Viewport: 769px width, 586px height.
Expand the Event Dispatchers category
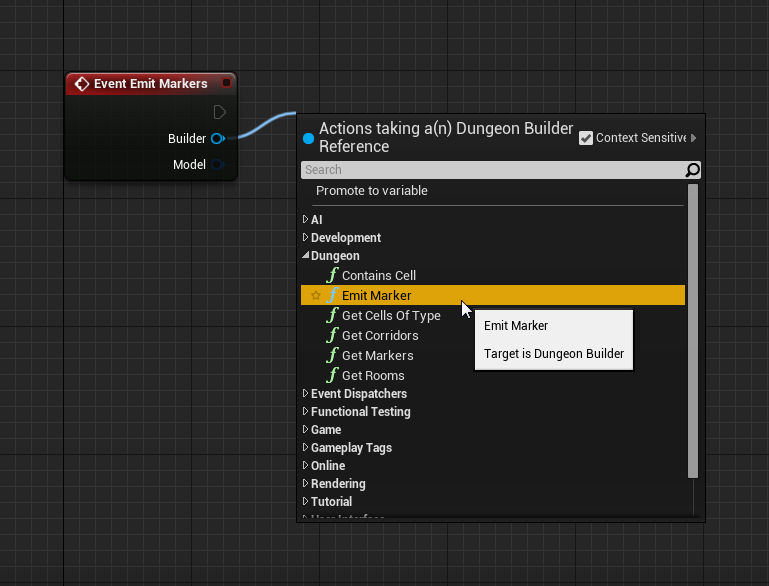(305, 393)
